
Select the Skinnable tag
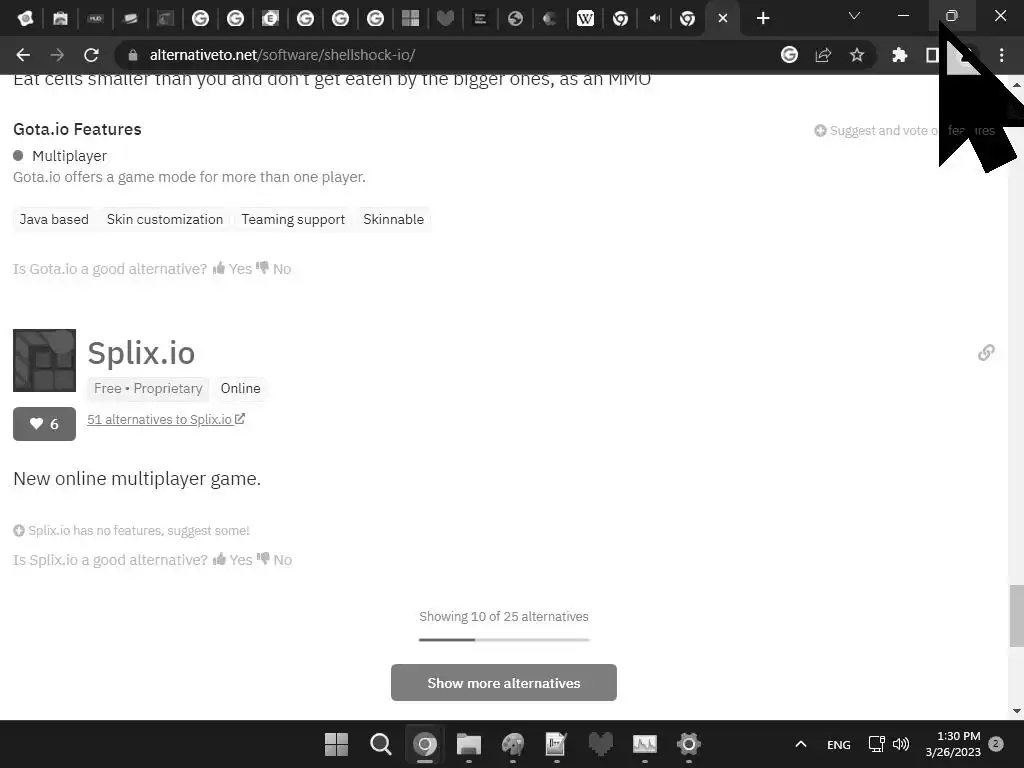(x=393, y=219)
